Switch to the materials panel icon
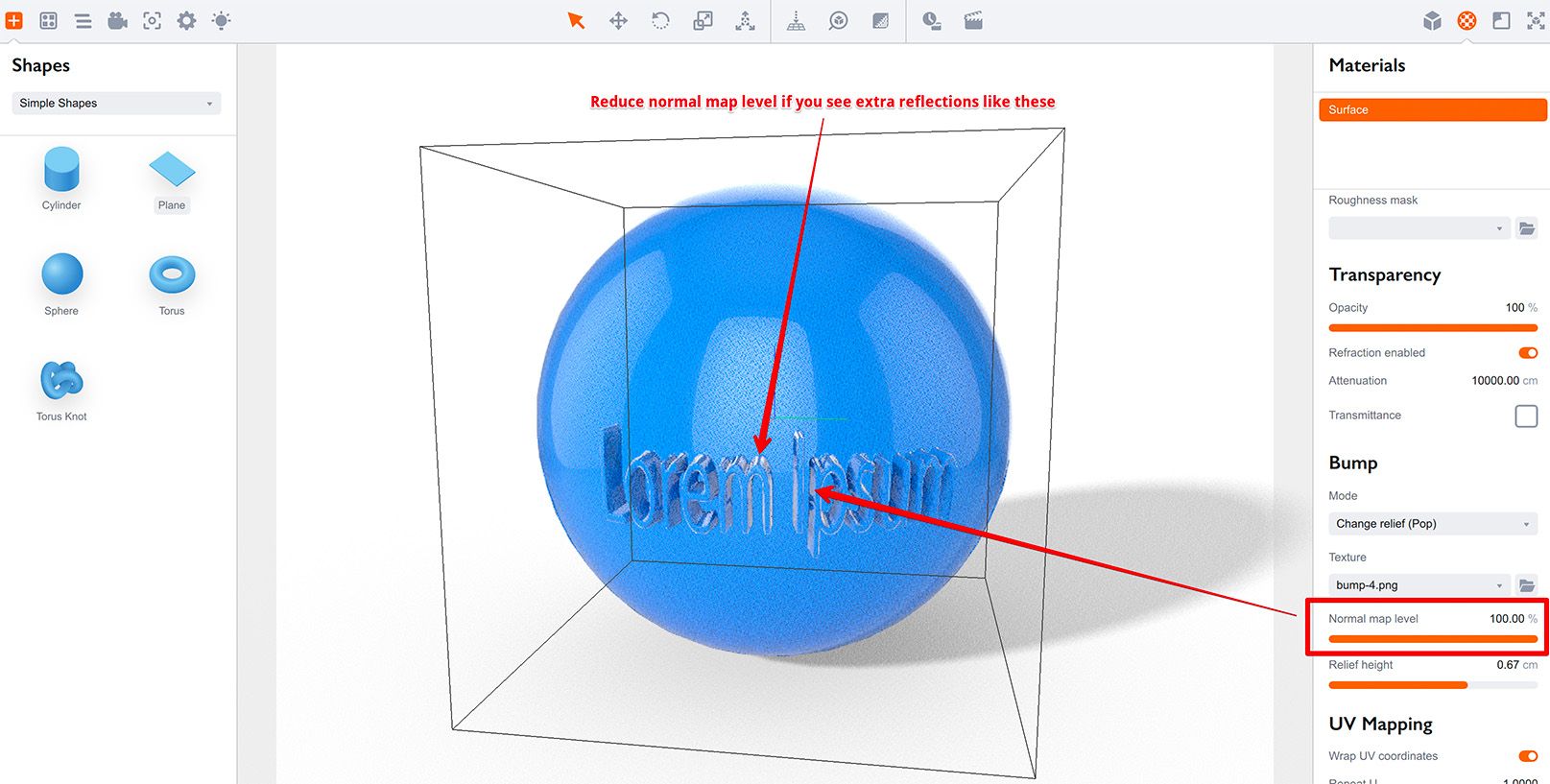 1467,21
